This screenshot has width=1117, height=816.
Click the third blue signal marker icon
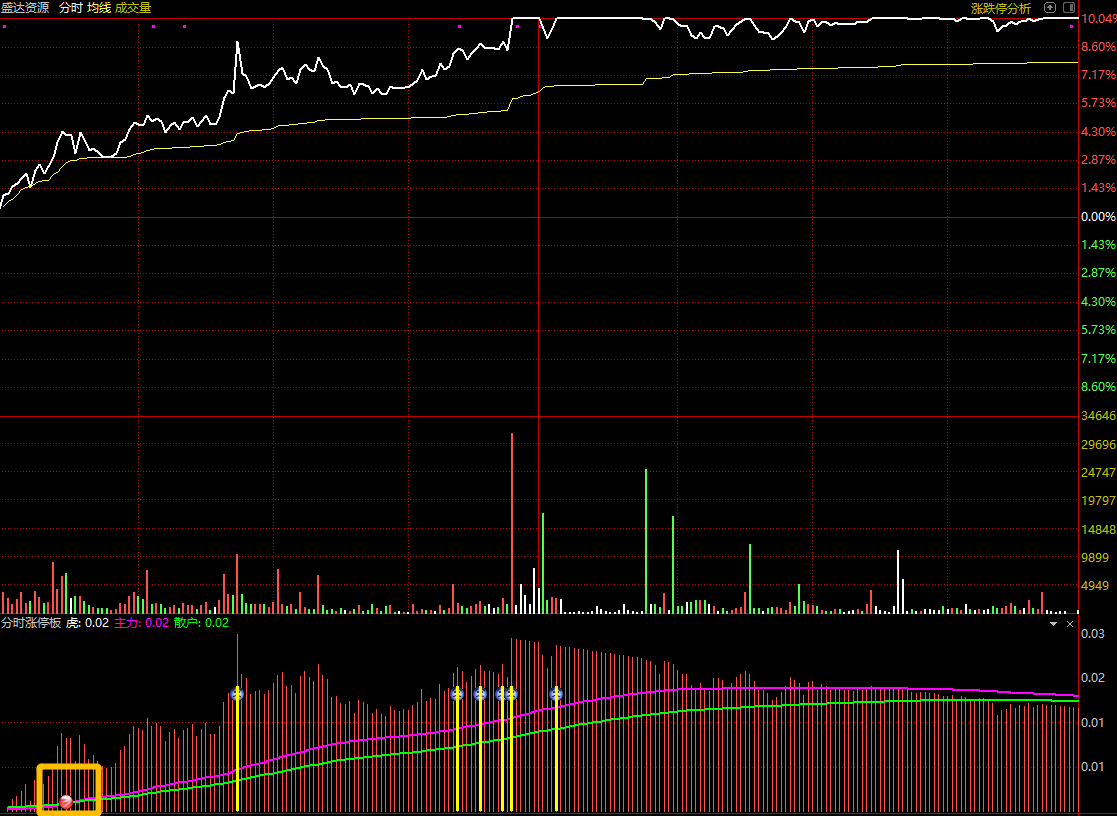480,693
